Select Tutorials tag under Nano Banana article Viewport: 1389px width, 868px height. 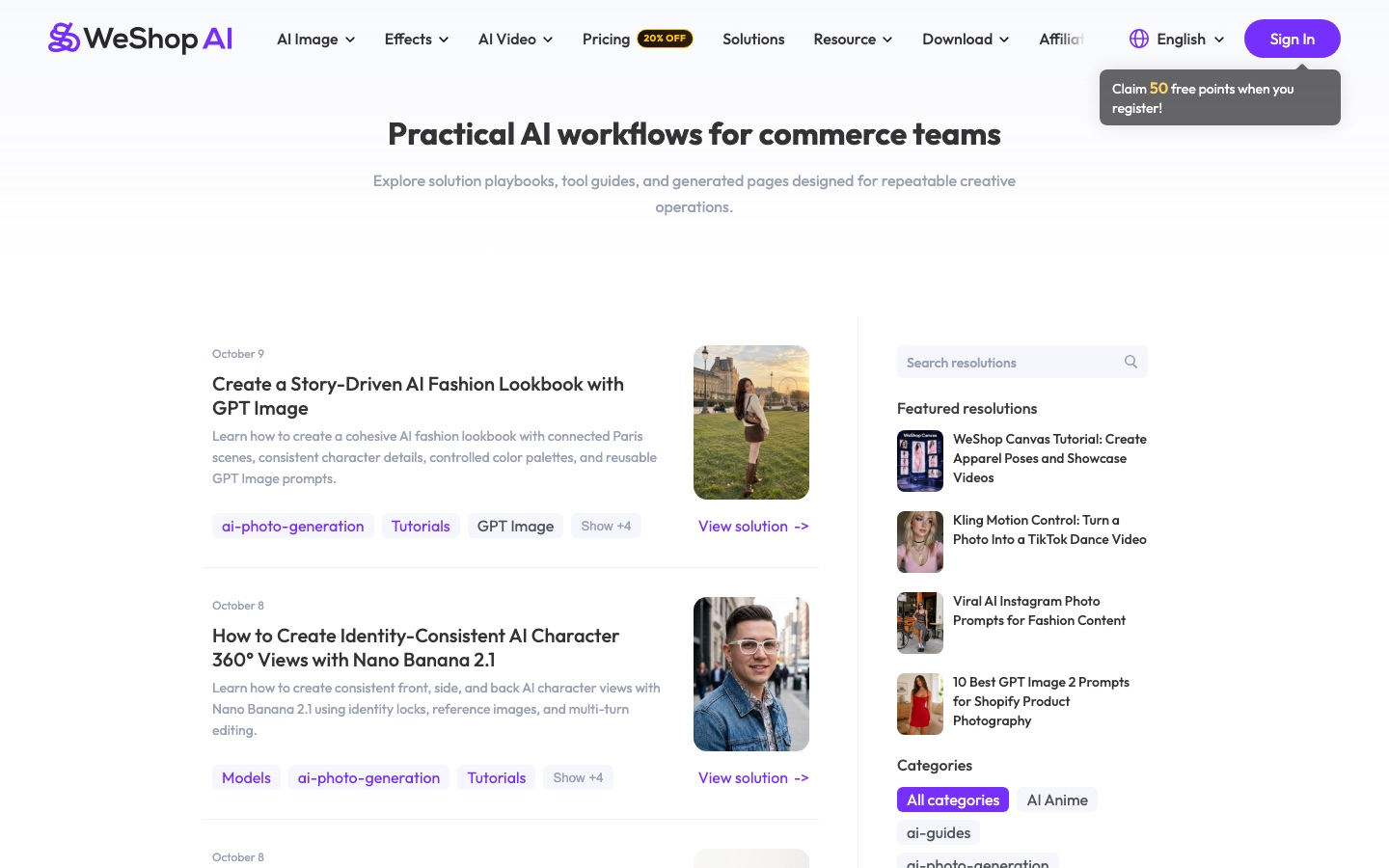(497, 777)
